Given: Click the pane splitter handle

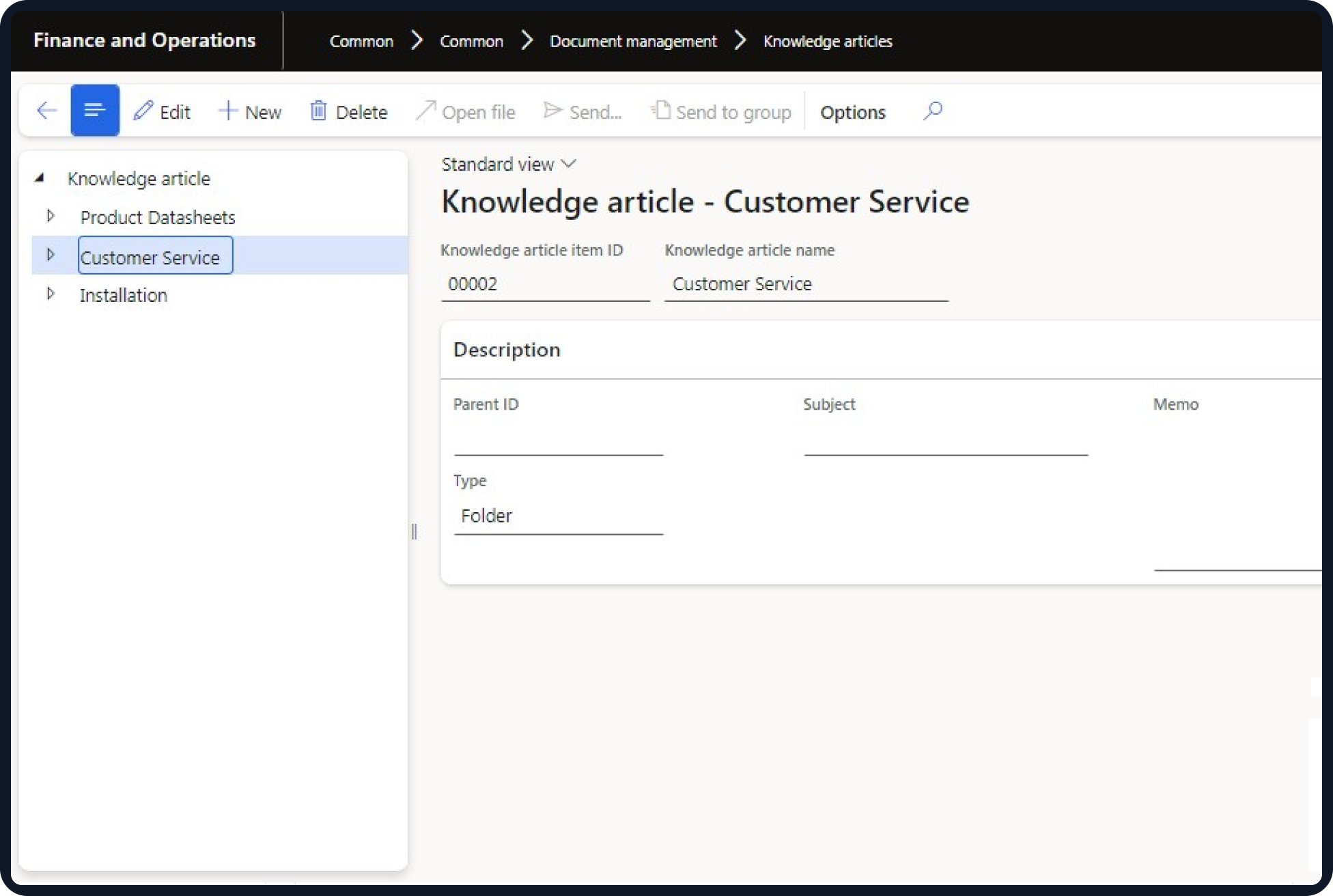Looking at the screenshot, I should pyautogui.click(x=414, y=531).
